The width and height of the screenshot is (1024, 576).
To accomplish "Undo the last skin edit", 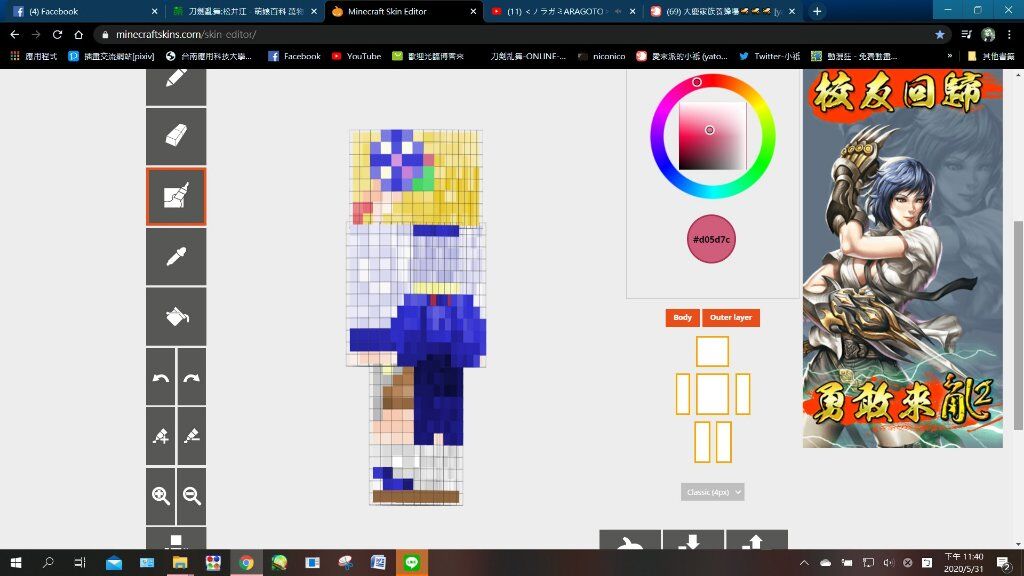I will click(161, 377).
